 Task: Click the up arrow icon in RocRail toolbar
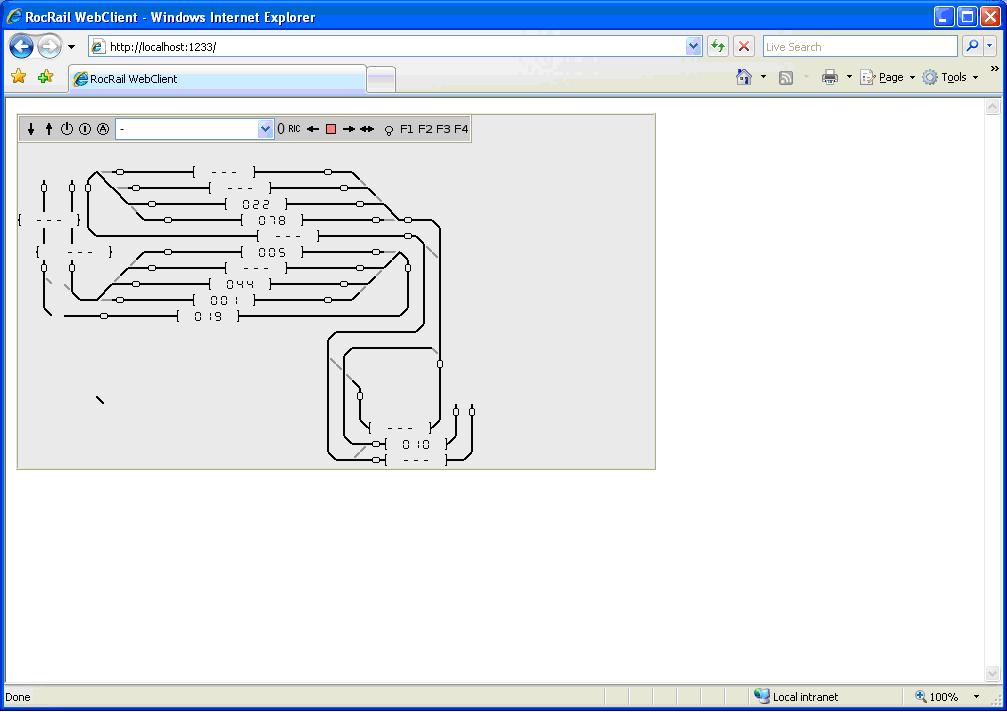pos(48,129)
